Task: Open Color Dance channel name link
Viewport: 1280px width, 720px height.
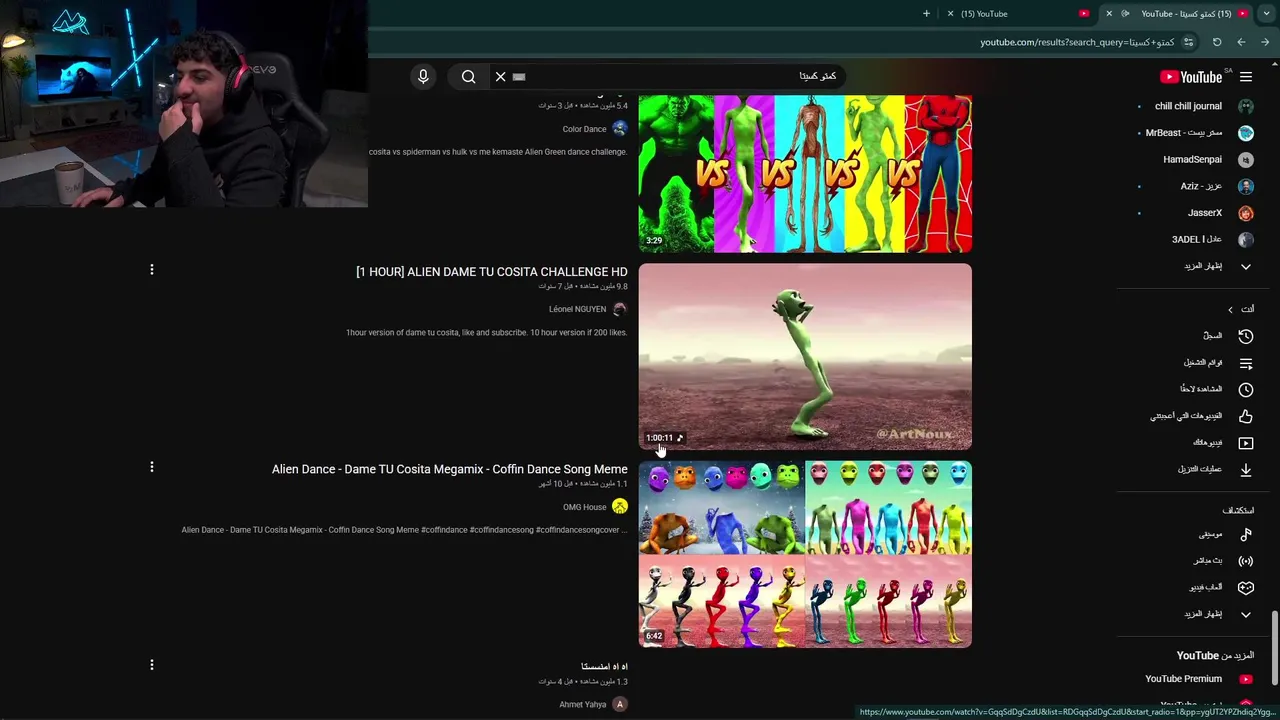Action: tap(584, 129)
